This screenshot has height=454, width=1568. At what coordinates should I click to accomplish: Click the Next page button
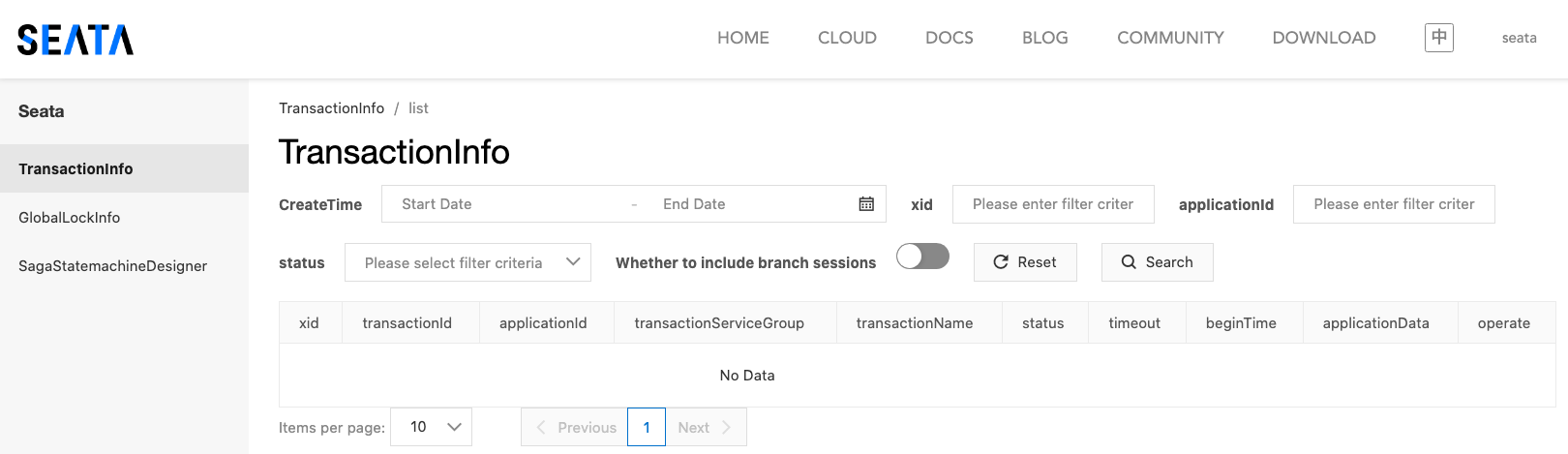point(706,427)
